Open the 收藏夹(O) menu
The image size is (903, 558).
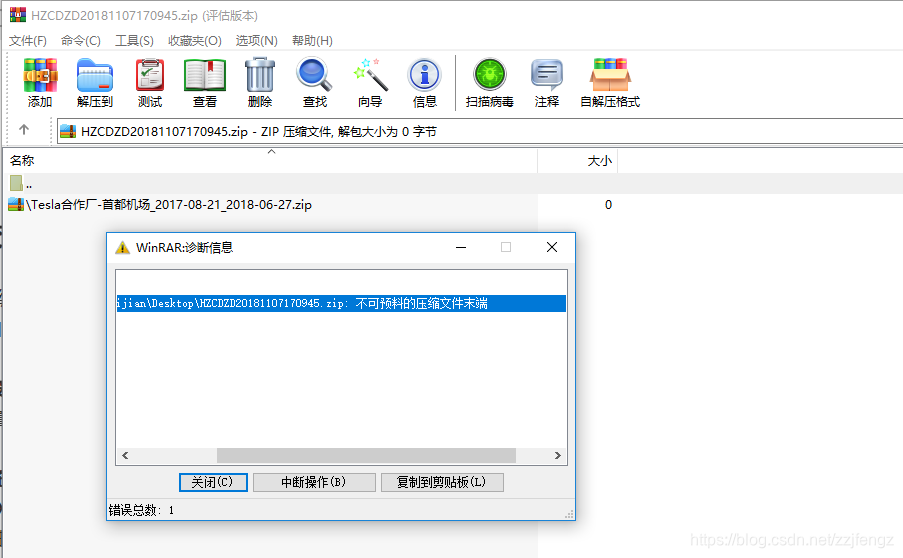pos(195,40)
